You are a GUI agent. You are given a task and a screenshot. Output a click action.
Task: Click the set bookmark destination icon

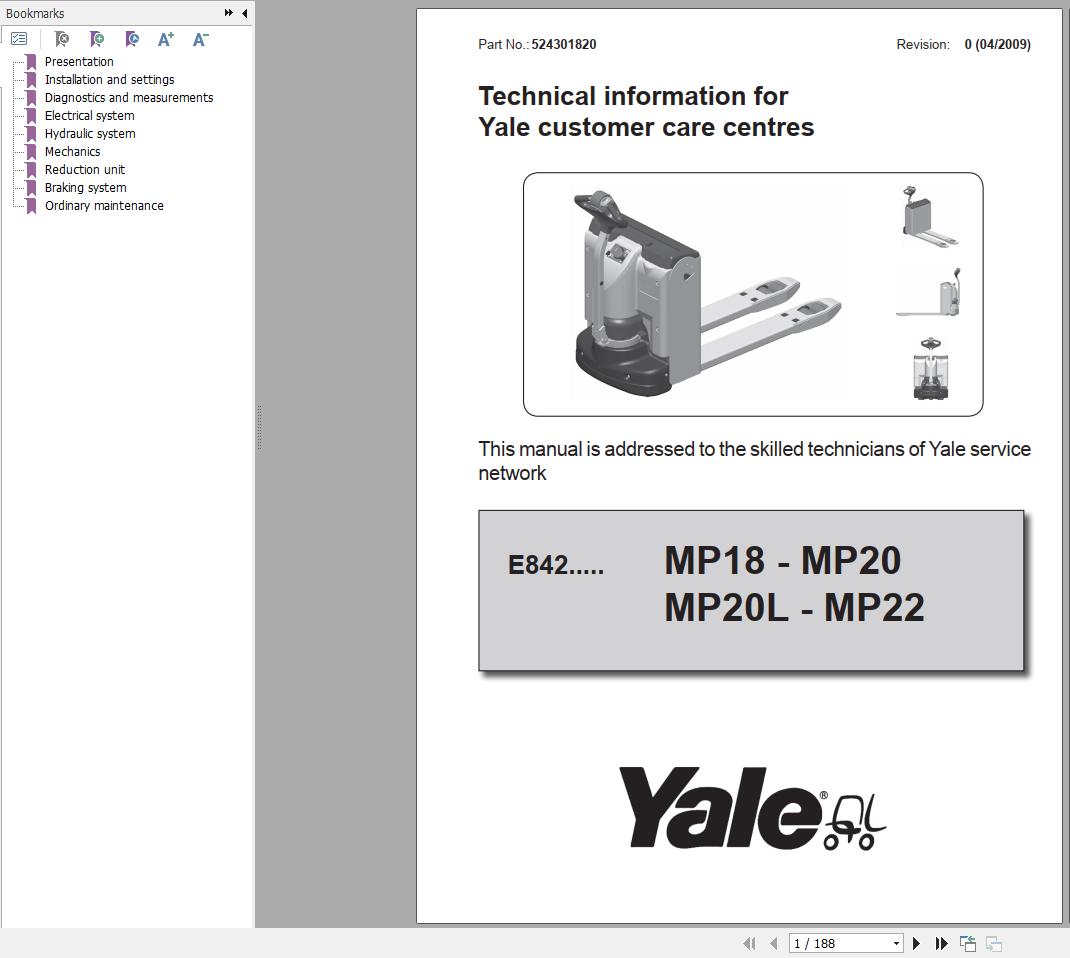[132, 40]
